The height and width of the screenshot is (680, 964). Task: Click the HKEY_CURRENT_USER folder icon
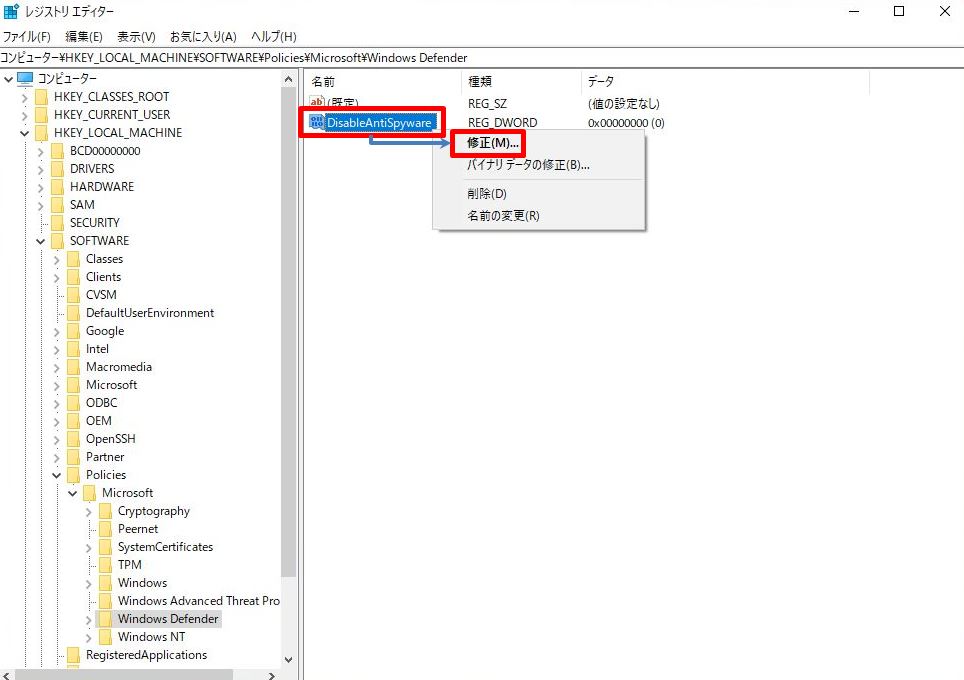pyautogui.click(x=42, y=115)
